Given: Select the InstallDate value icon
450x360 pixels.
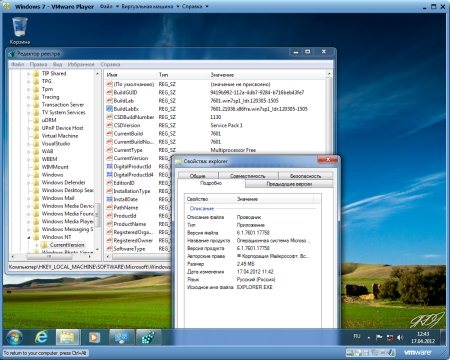Looking at the screenshot, I should [x=109, y=199].
